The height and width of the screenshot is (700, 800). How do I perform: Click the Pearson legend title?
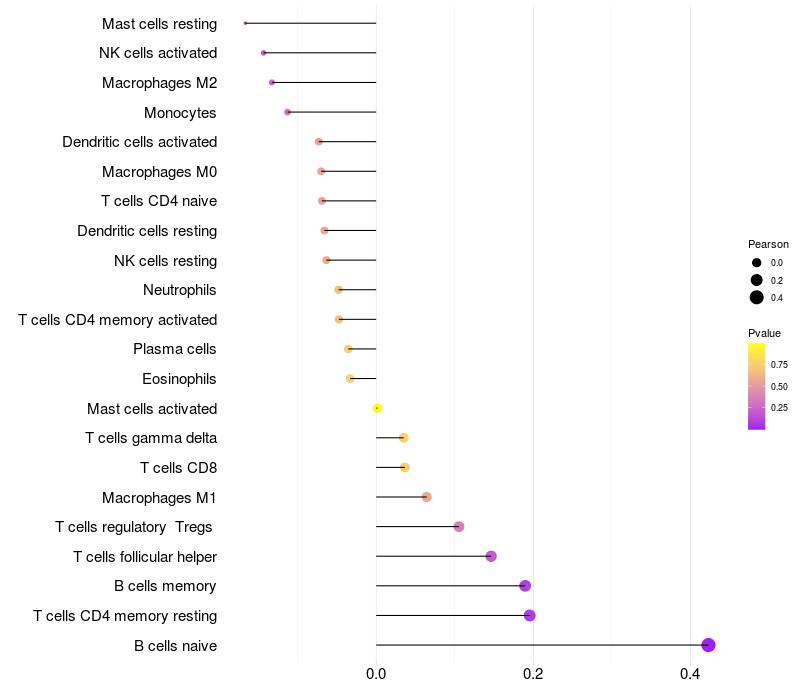(x=768, y=244)
